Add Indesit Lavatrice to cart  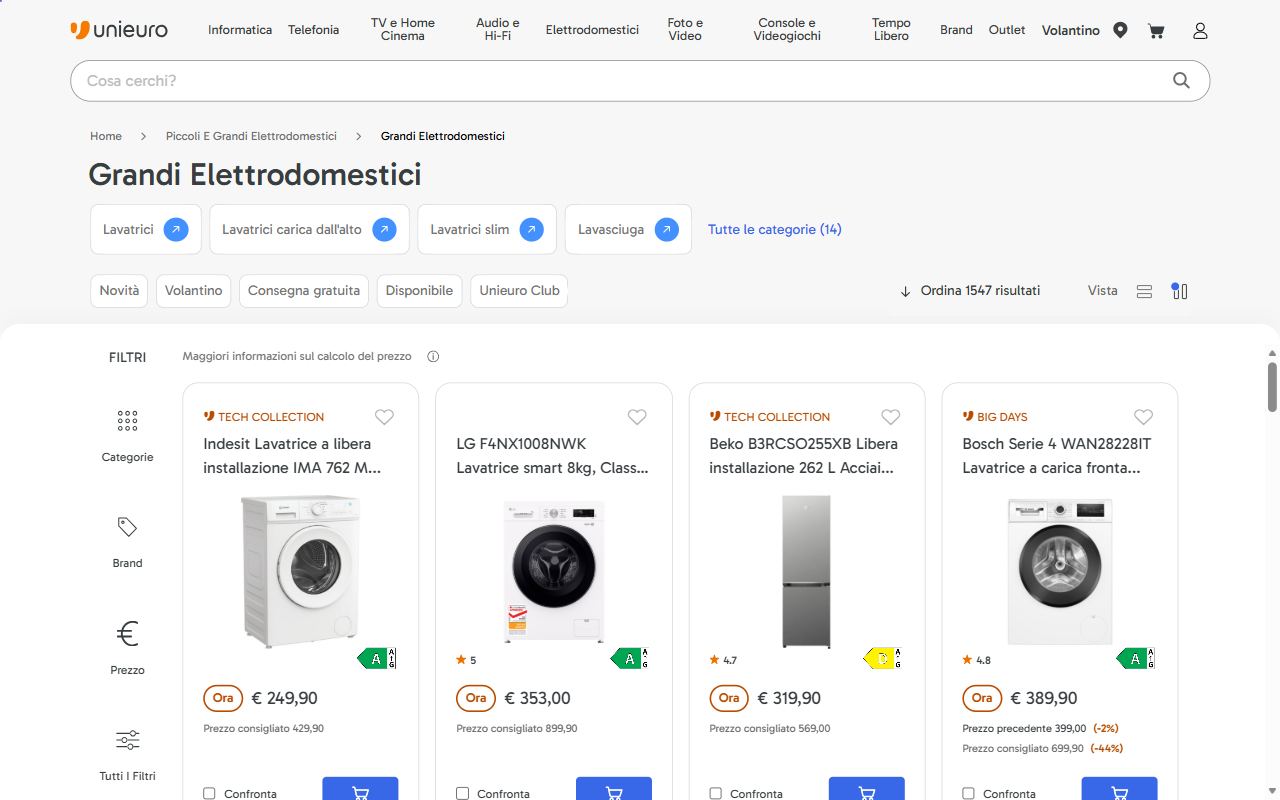coord(360,790)
